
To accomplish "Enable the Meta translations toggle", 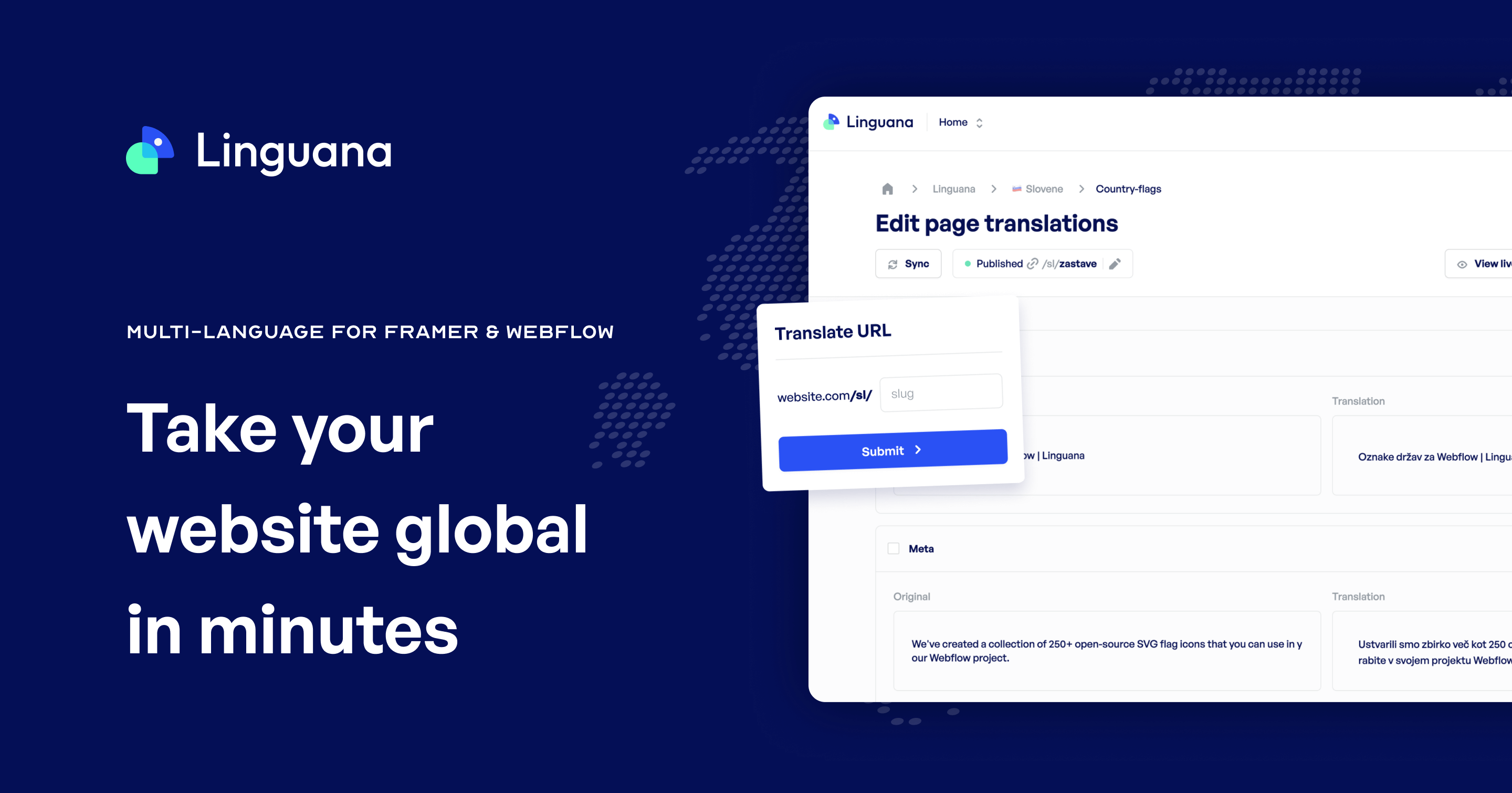I will click(893, 547).
